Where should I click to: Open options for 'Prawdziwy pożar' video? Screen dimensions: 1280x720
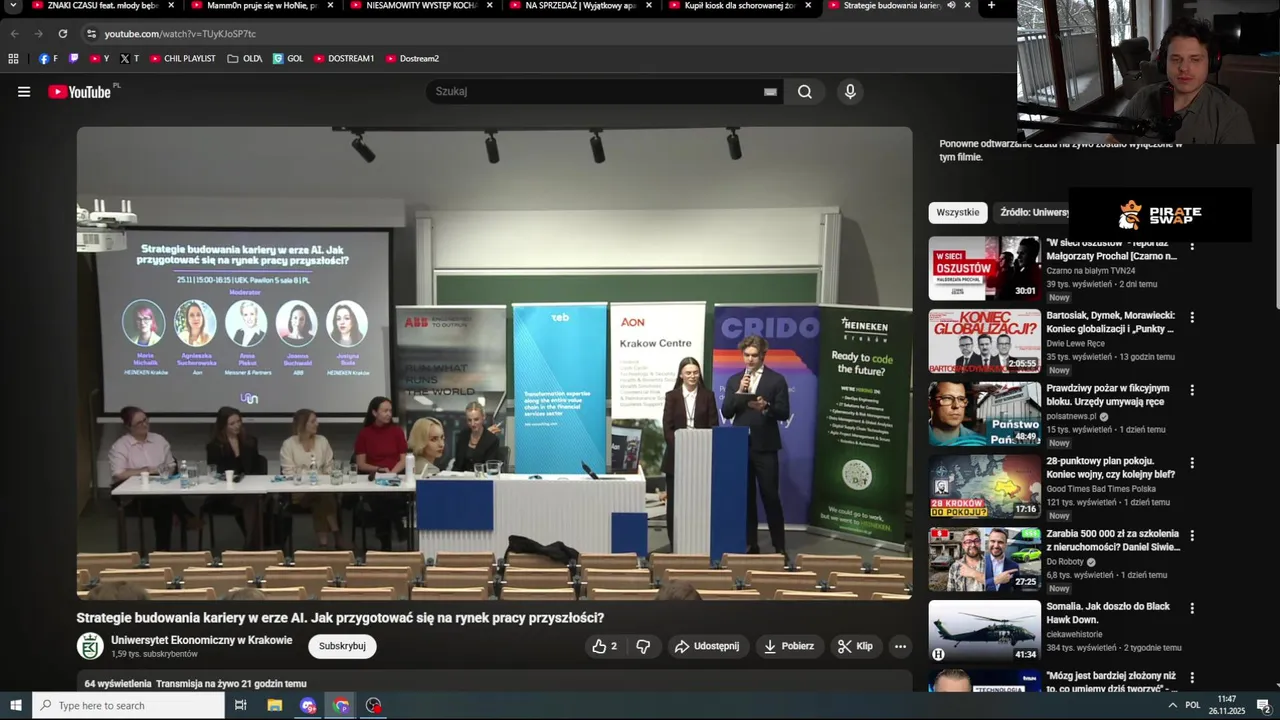point(1191,391)
